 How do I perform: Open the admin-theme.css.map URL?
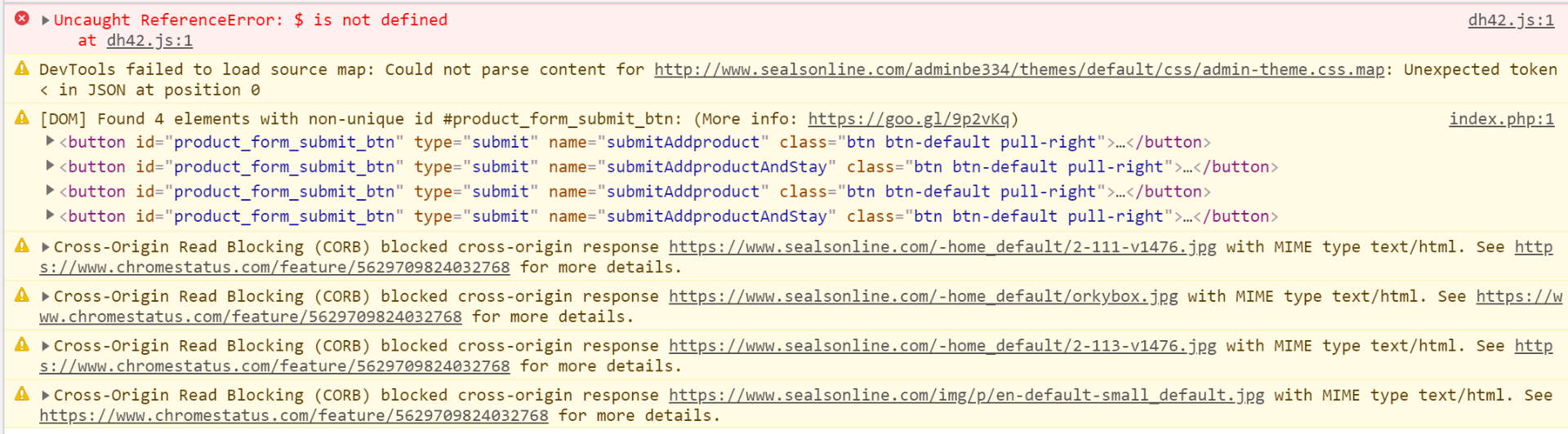coord(1019,69)
